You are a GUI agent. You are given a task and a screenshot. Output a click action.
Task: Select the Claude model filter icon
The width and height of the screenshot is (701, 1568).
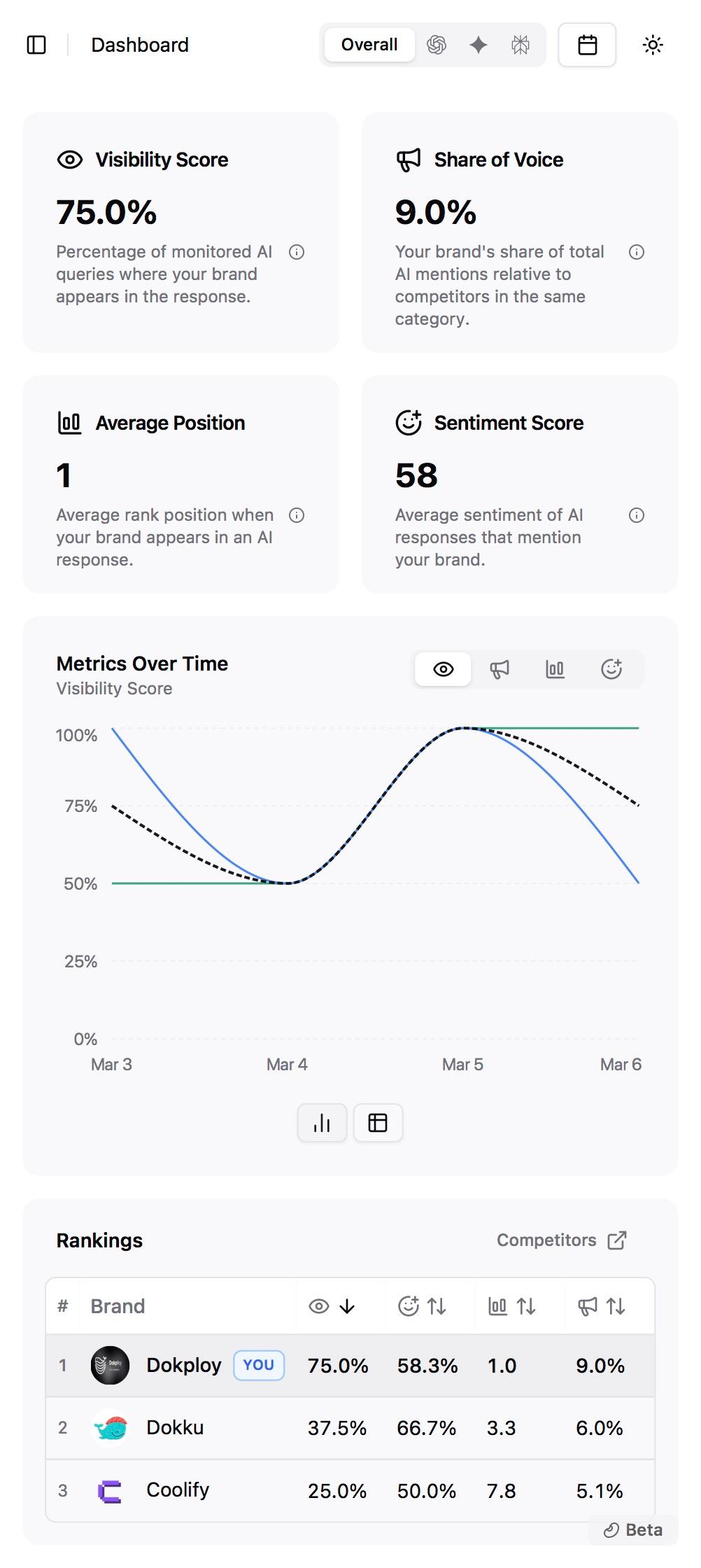(x=520, y=45)
